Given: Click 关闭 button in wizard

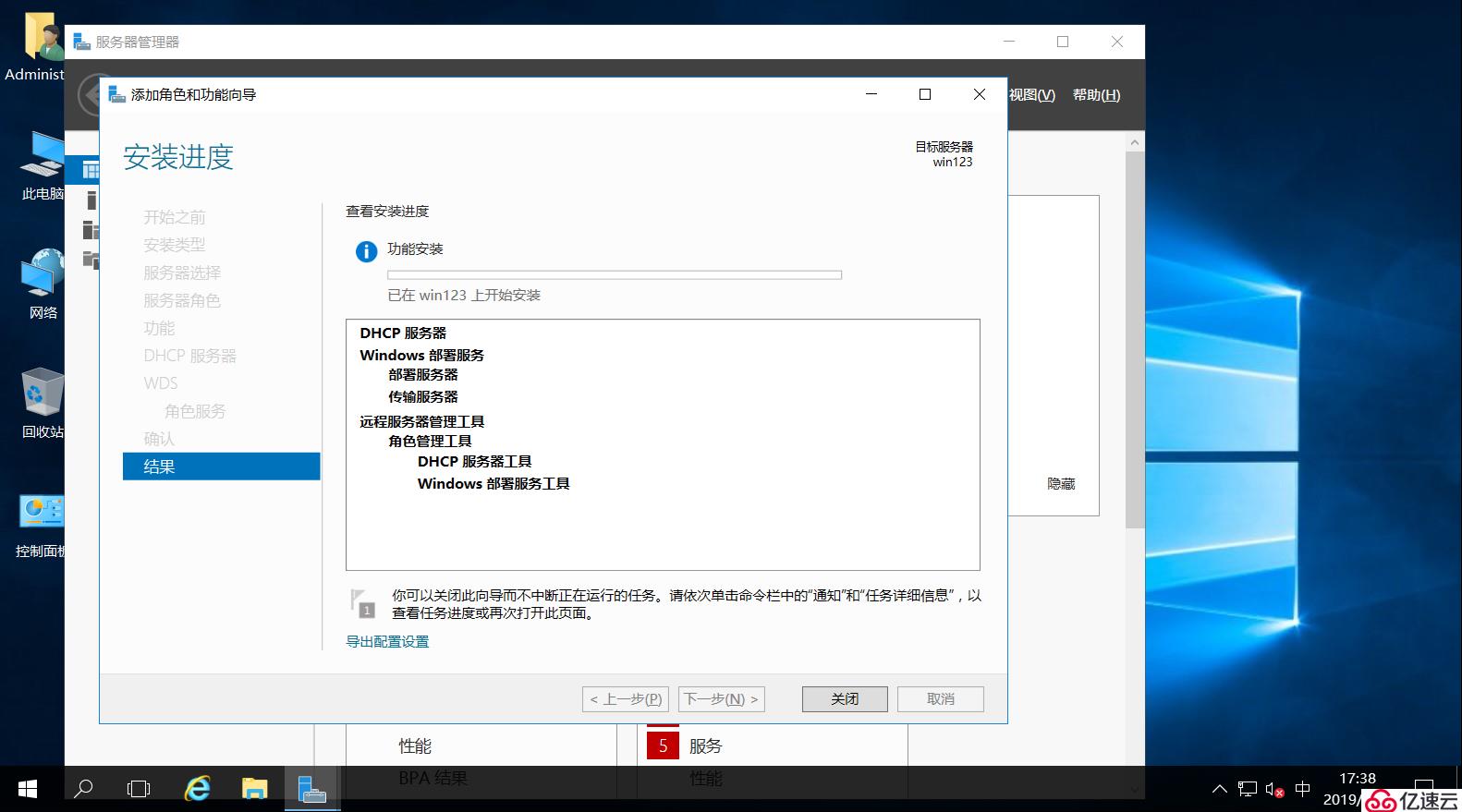Looking at the screenshot, I should coord(845,699).
